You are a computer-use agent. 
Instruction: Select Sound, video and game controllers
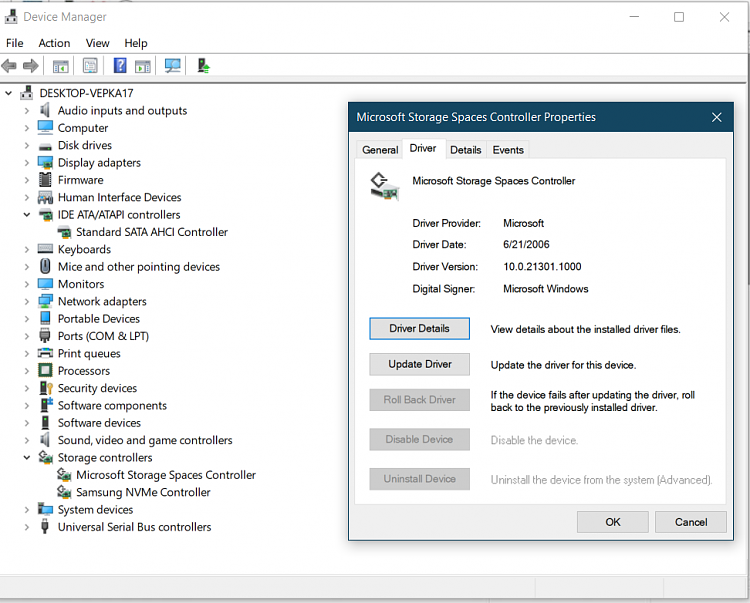pos(145,440)
